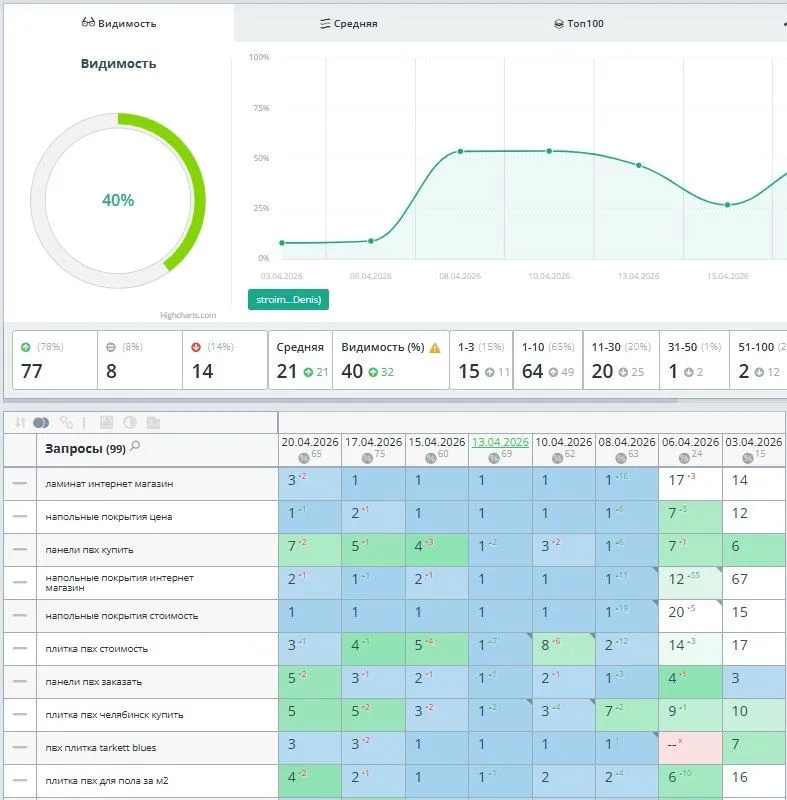Expand the row 'плитка пвх стоимость'
The width and height of the screenshot is (787, 800).
click(x=19, y=648)
